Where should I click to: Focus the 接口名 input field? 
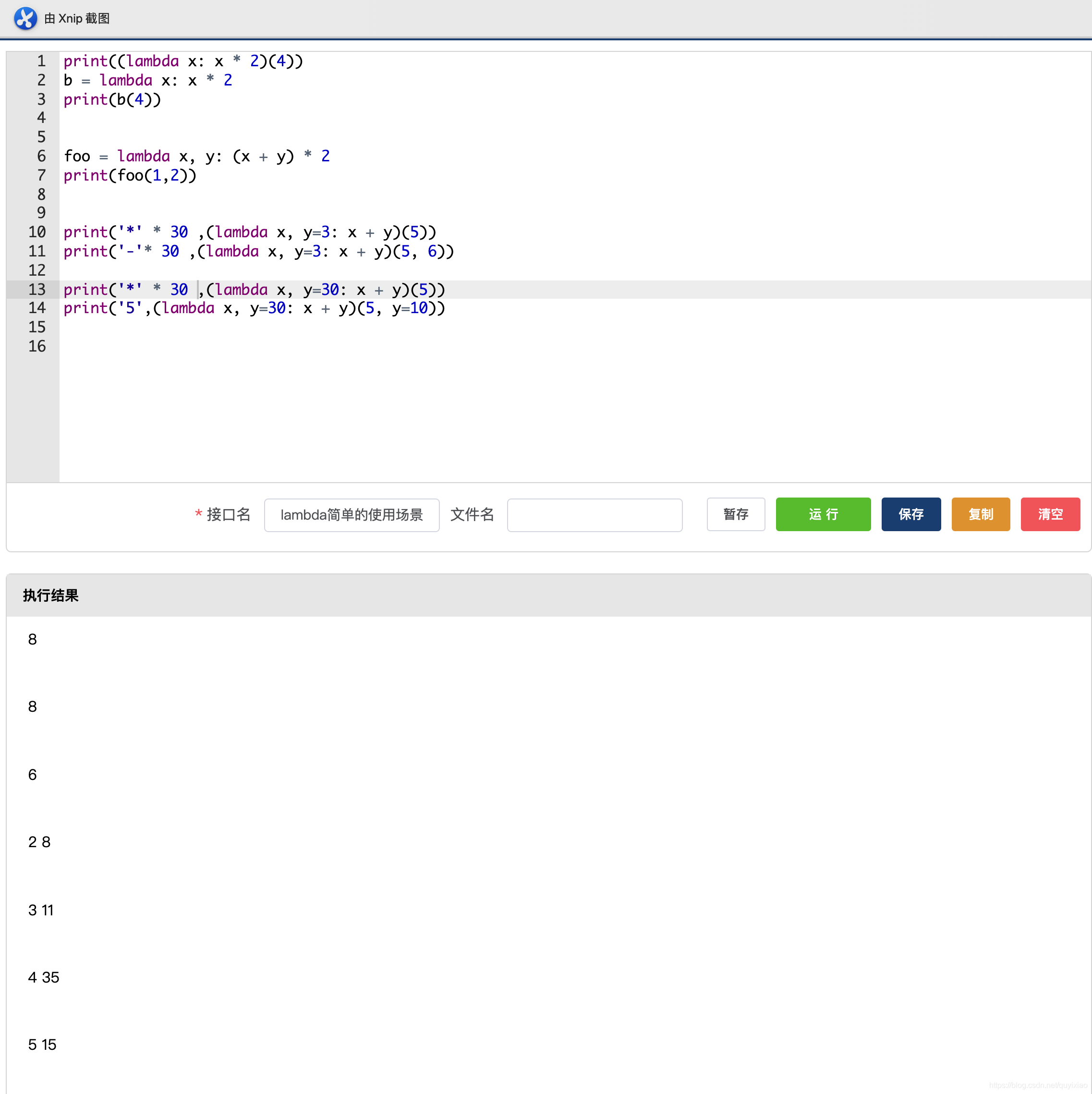click(x=352, y=515)
